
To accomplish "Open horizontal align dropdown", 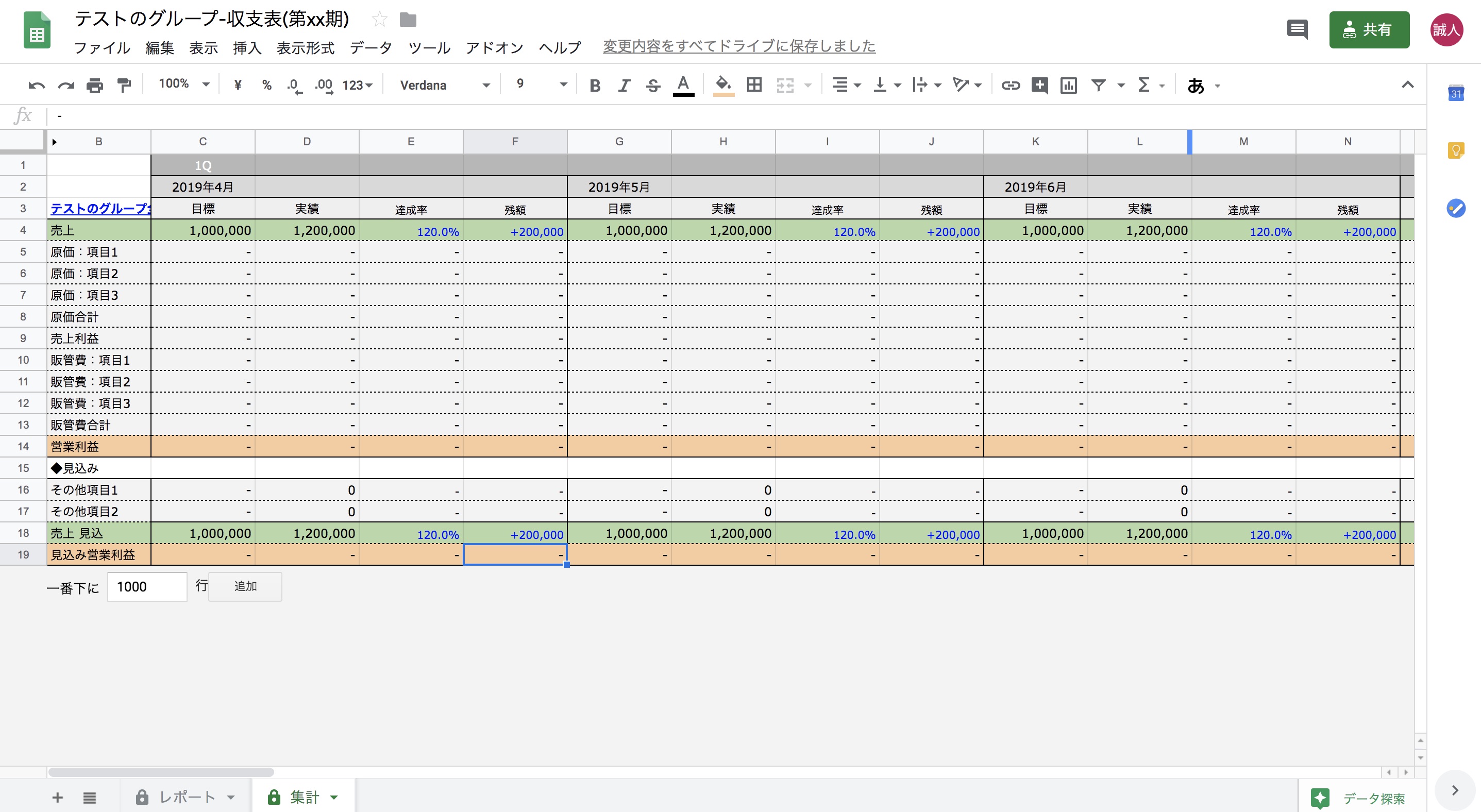I will tap(846, 85).
